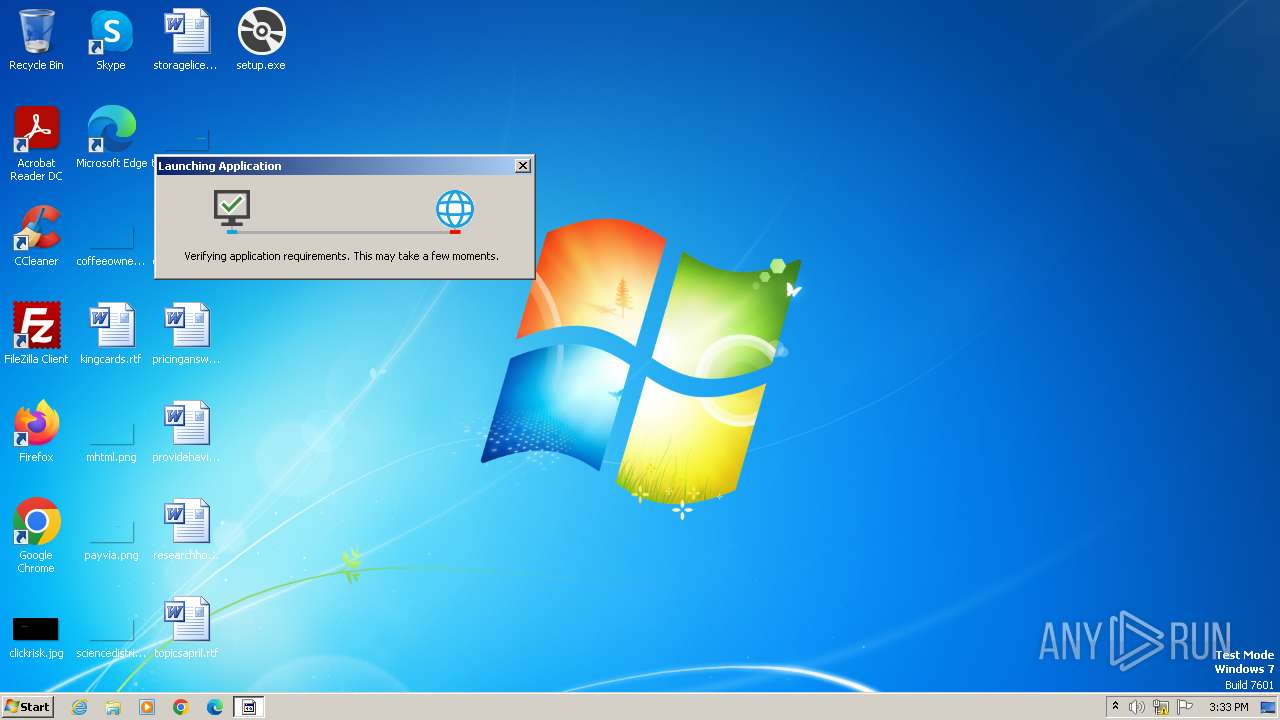
Task: Click the launch progress bar between icons
Action: pos(343,232)
